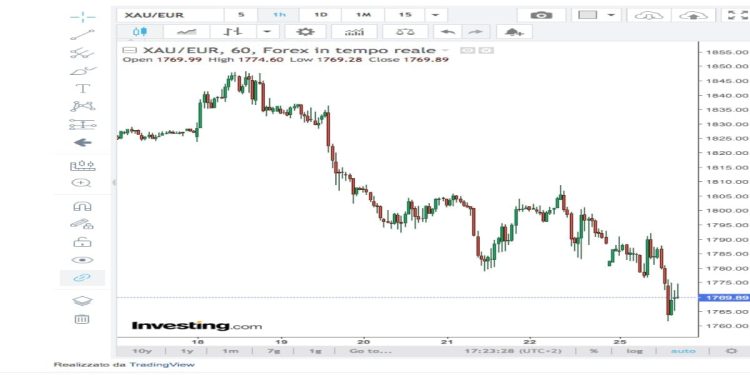Toggle drawings sync link icon
The image size is (750, 375).
(82, 277)
